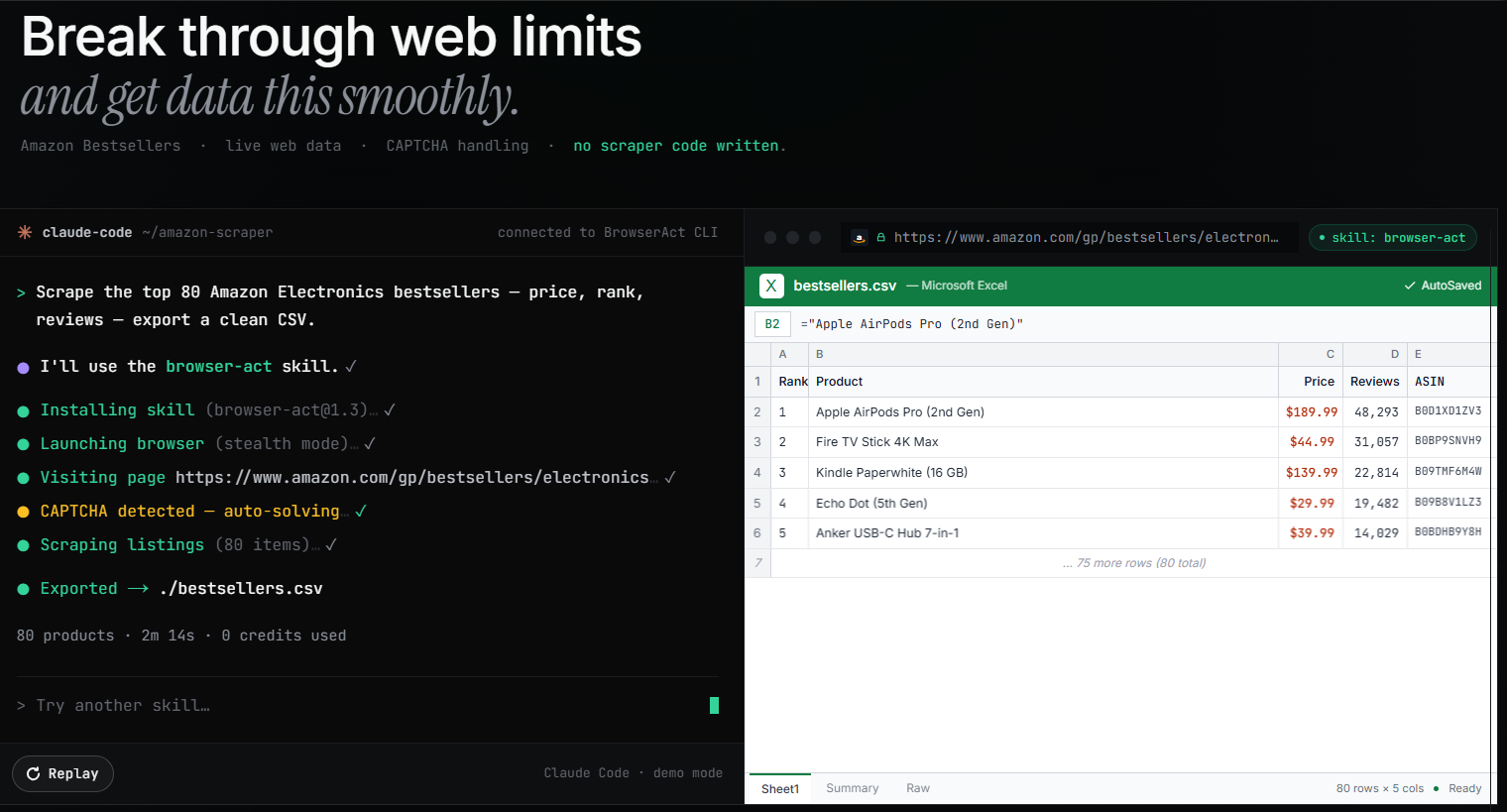Click the bestsellers.csv title in Excel
This screenshot has width=1507, height=812.
845,286
